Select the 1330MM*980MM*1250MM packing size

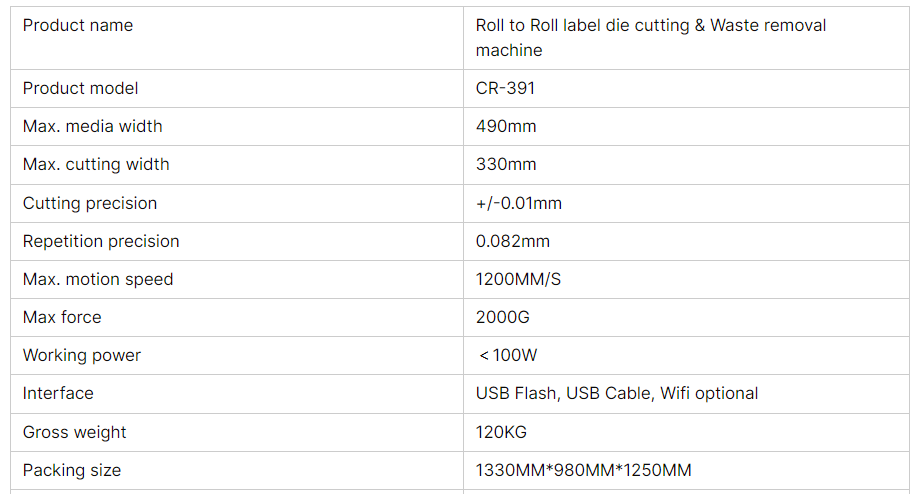(583, 471)
